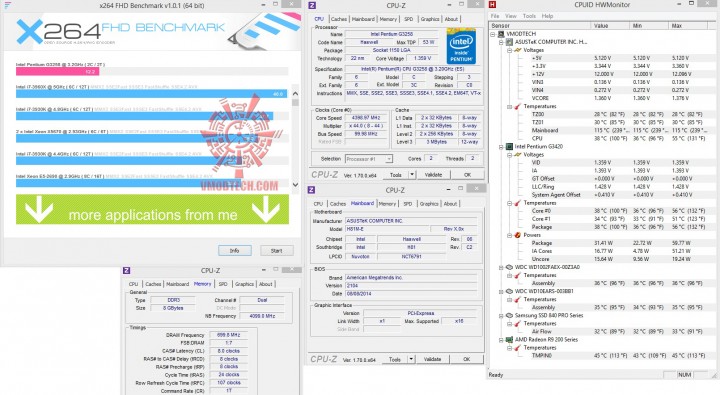The width and height of the screenshot is (720, 395).
Task: Switch to the SPD tab in the CPU-Z Mainboard window
Action: click(x=407, y=204)
